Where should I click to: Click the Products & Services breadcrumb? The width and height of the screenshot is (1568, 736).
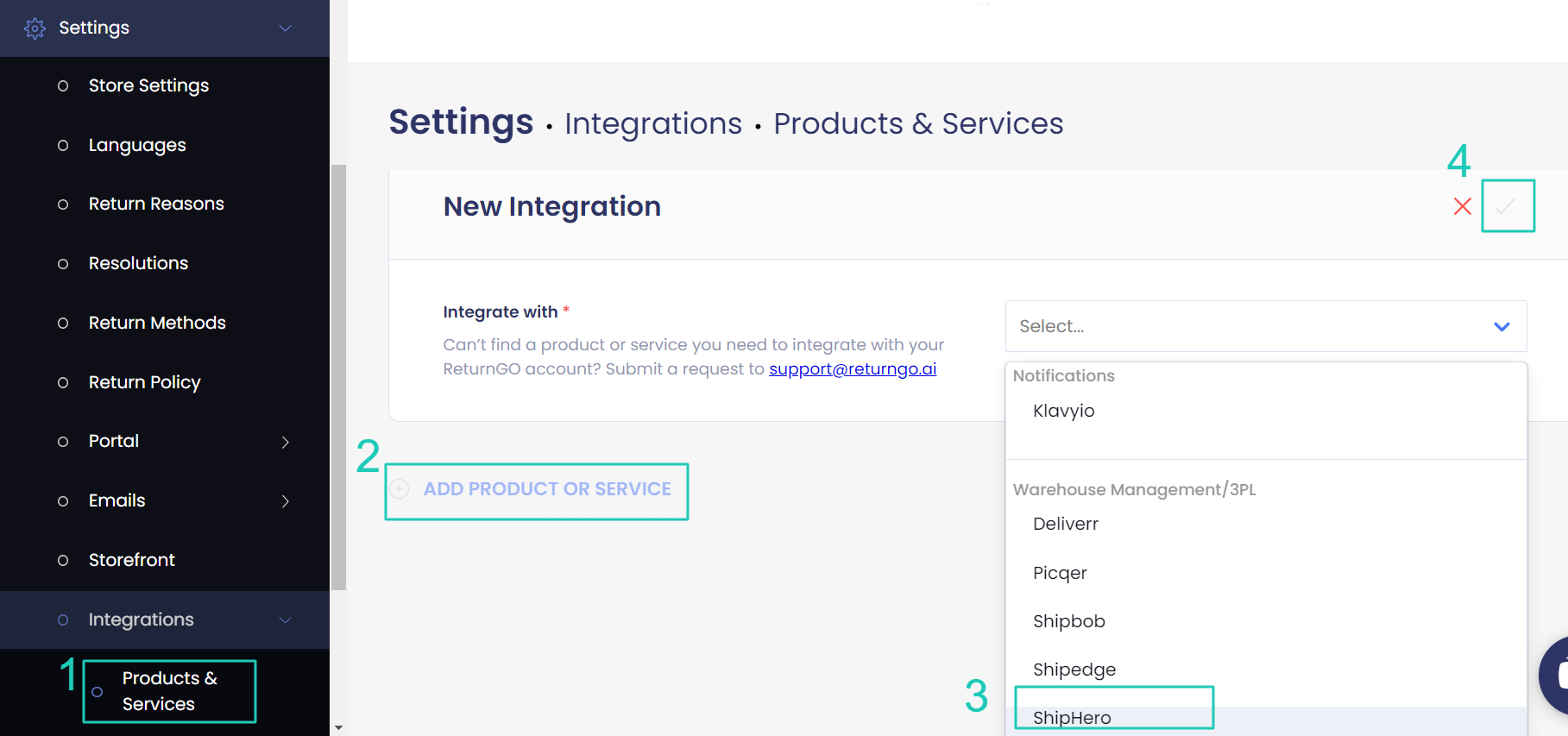pyautogui.click(x=918, y=123)
